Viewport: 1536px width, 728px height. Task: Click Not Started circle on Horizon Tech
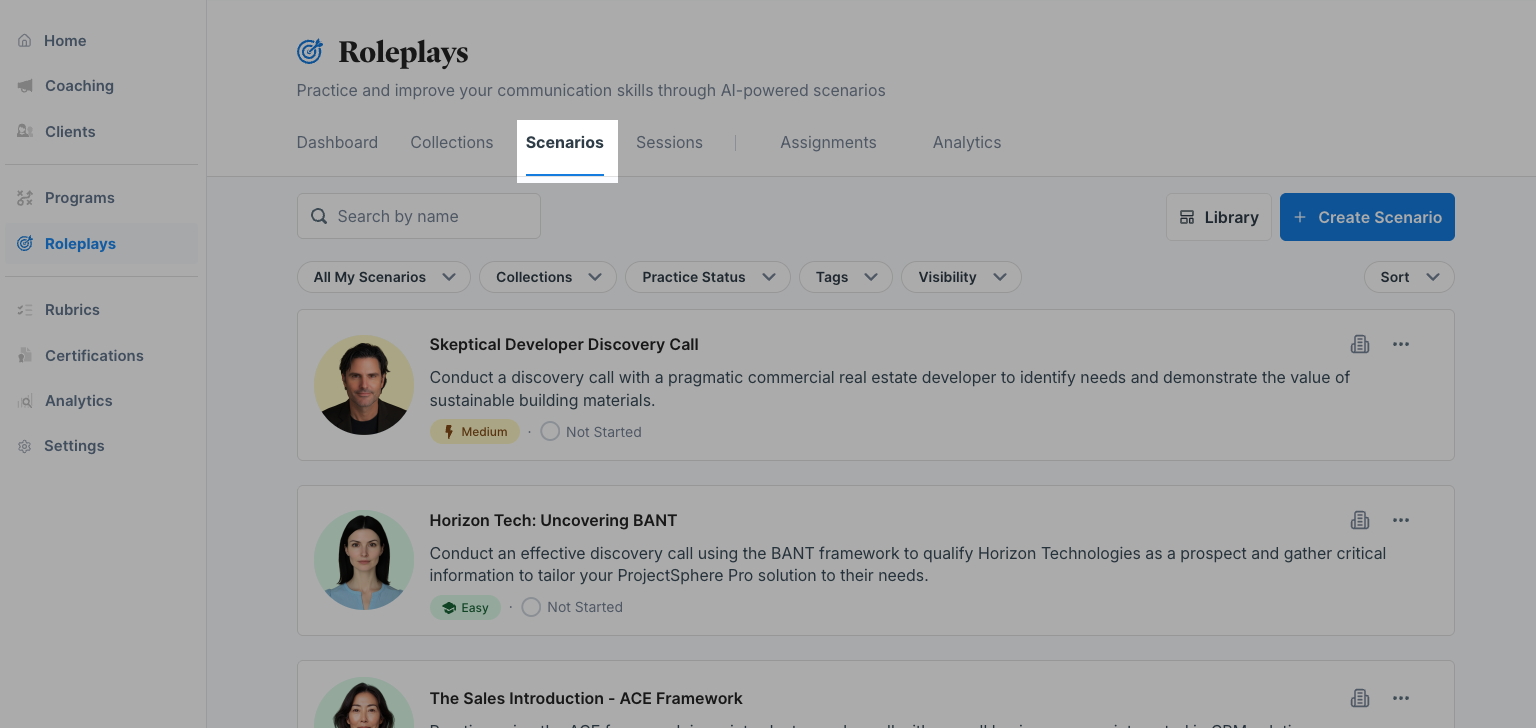[x=531, y=607]
